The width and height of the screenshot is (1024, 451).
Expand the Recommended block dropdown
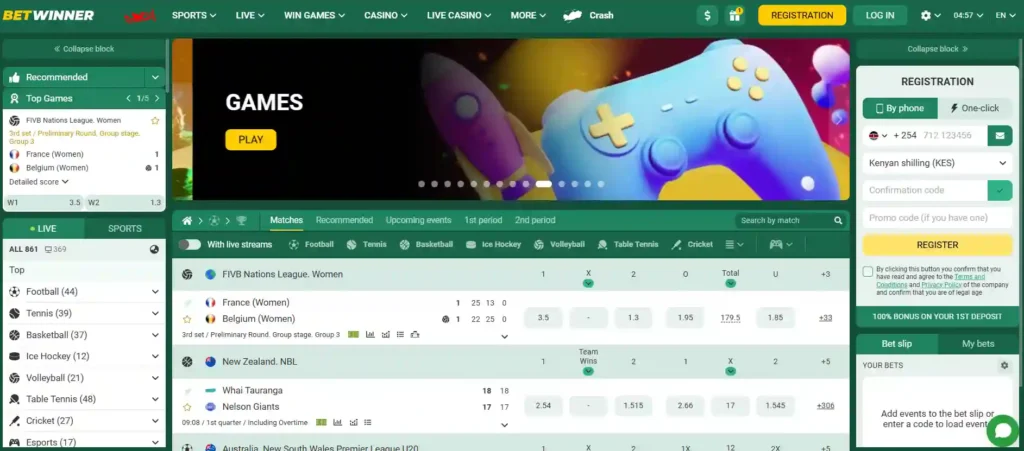155,77
